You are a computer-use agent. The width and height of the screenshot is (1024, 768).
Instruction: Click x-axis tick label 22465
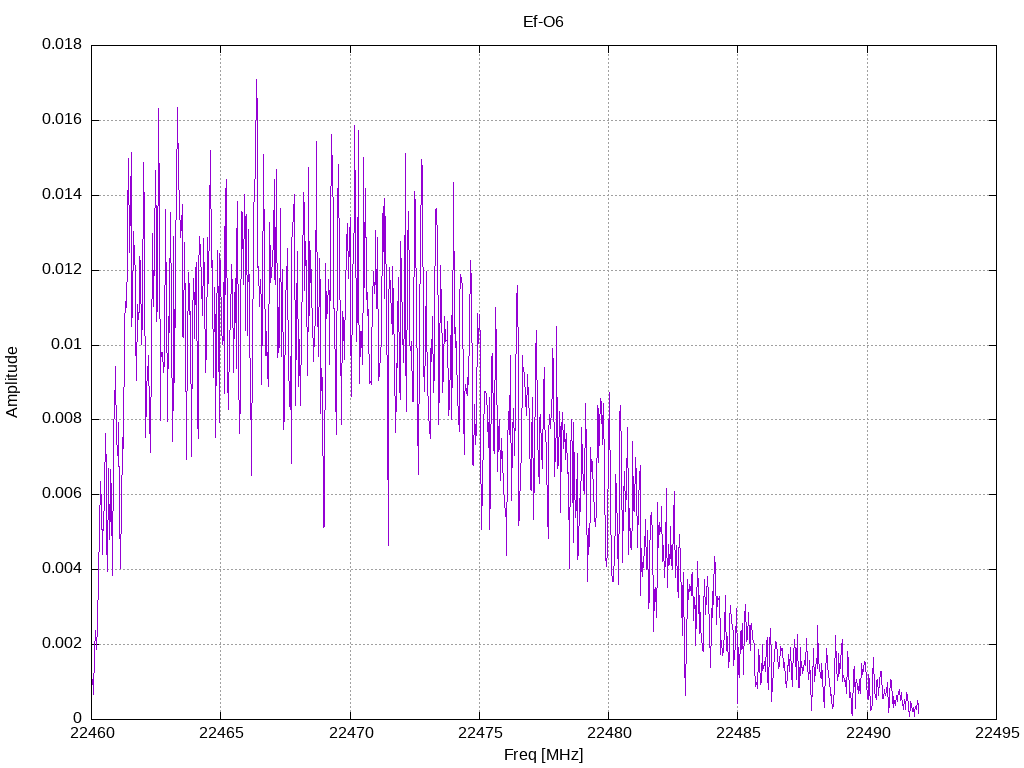point(221,733)
